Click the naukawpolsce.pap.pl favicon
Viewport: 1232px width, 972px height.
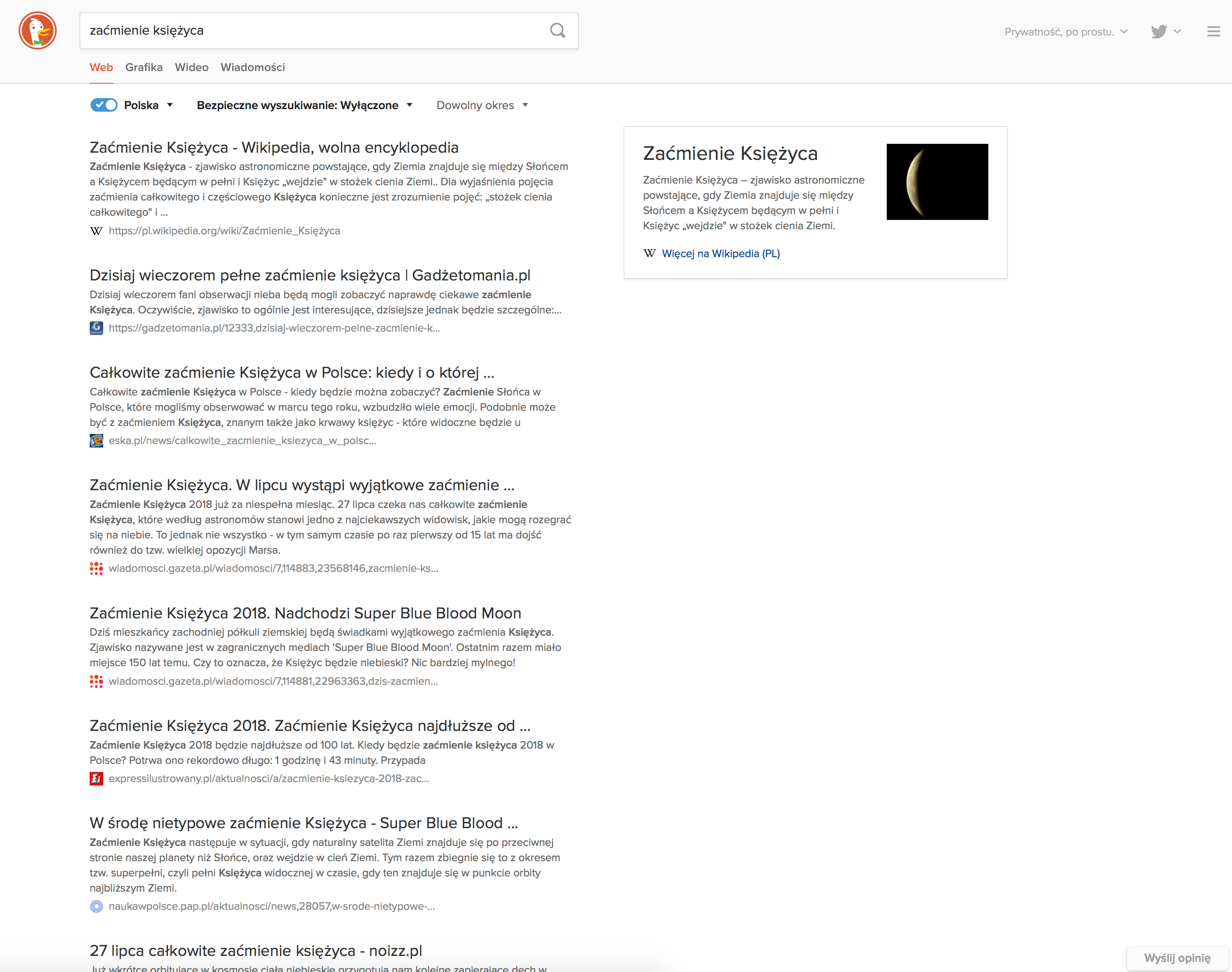(96, 906)
